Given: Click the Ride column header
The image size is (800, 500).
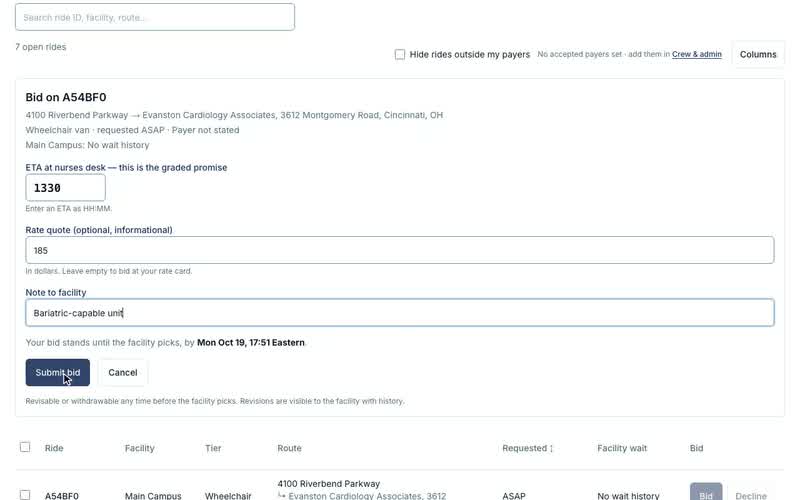Looking at the screenshot, I should (x=54, y=448).
